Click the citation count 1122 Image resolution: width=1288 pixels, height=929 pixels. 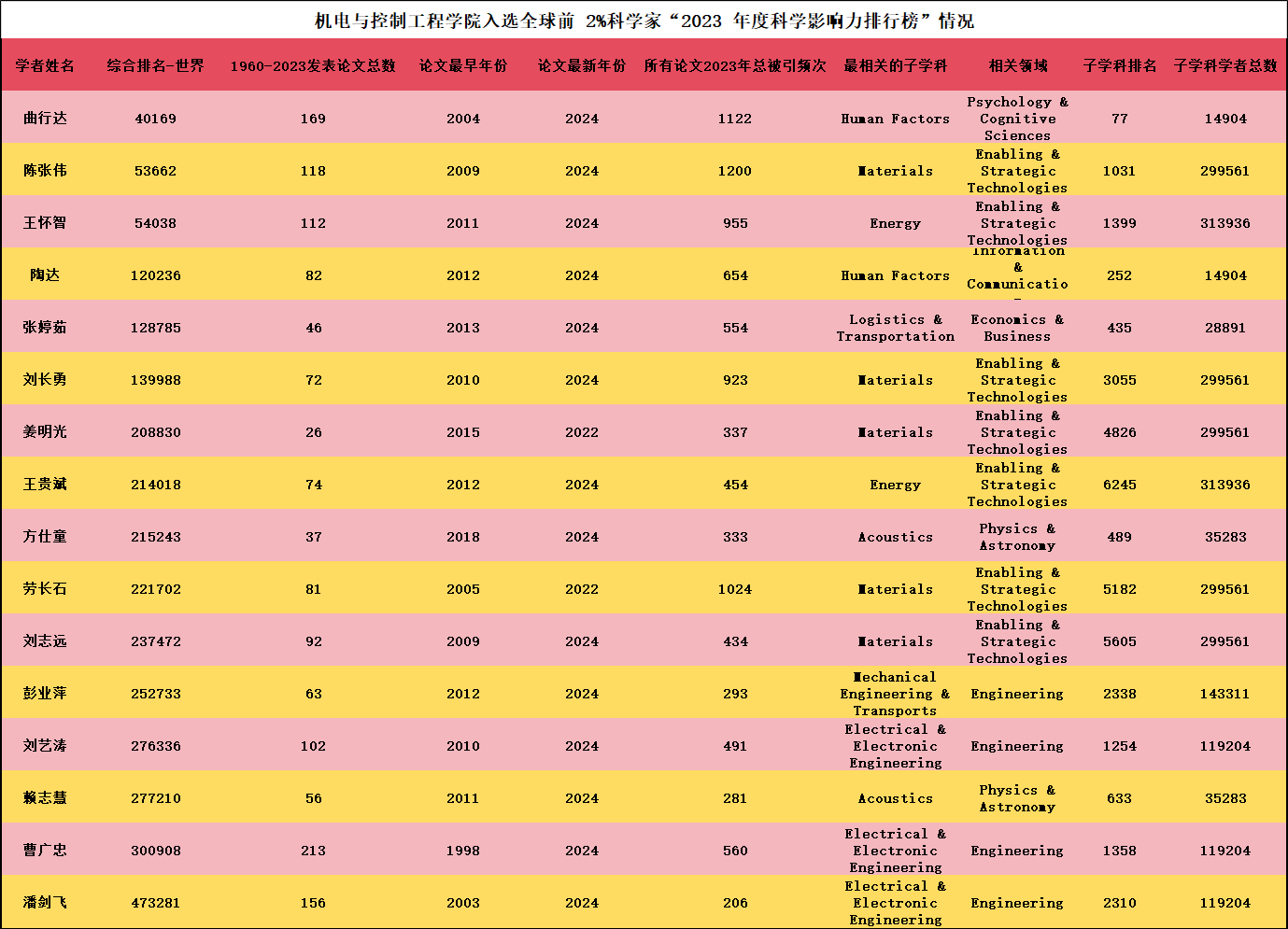tap(734, 119)
